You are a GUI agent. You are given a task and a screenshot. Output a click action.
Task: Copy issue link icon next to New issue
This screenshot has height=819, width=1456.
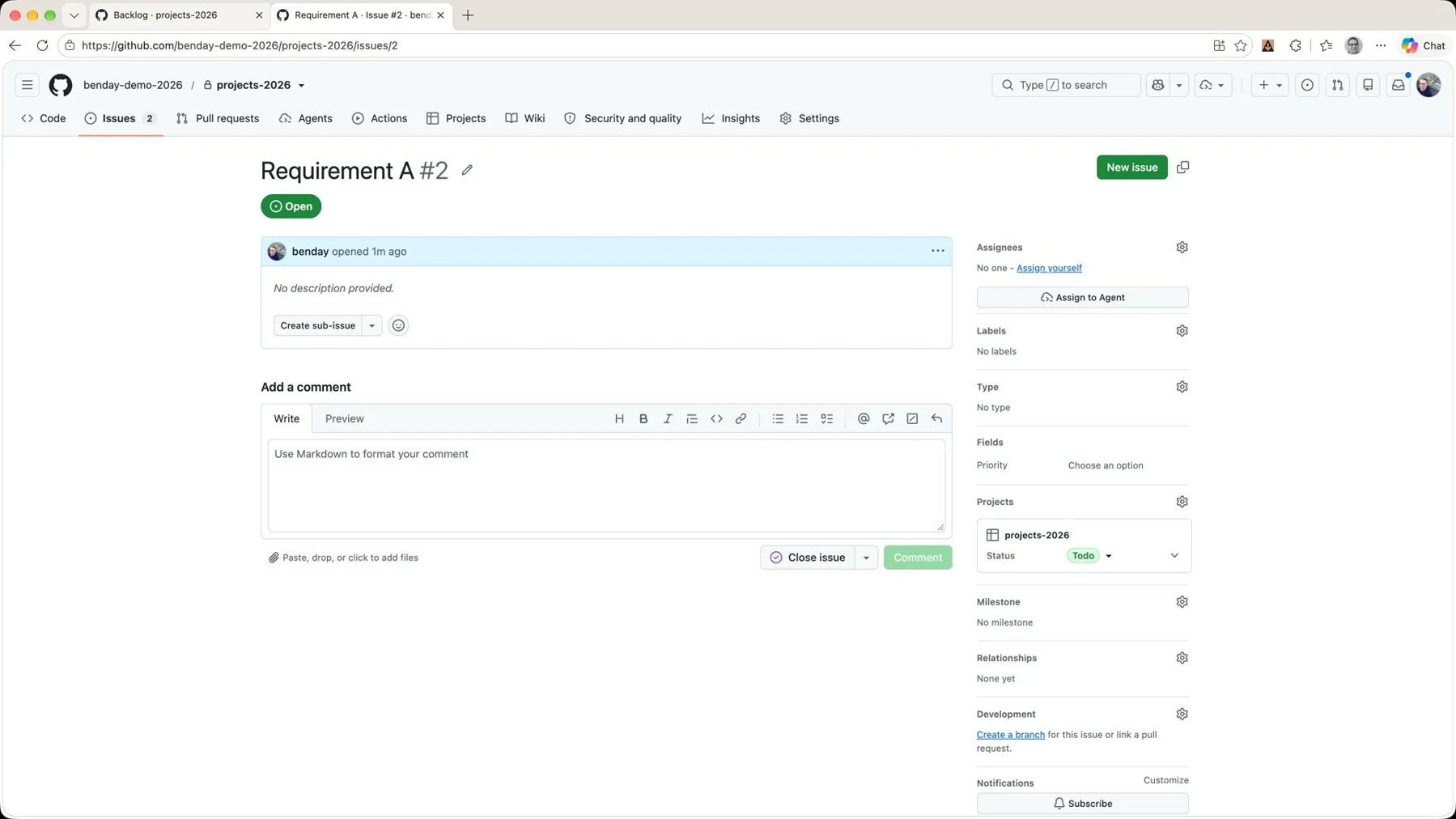click(1182, 168)
